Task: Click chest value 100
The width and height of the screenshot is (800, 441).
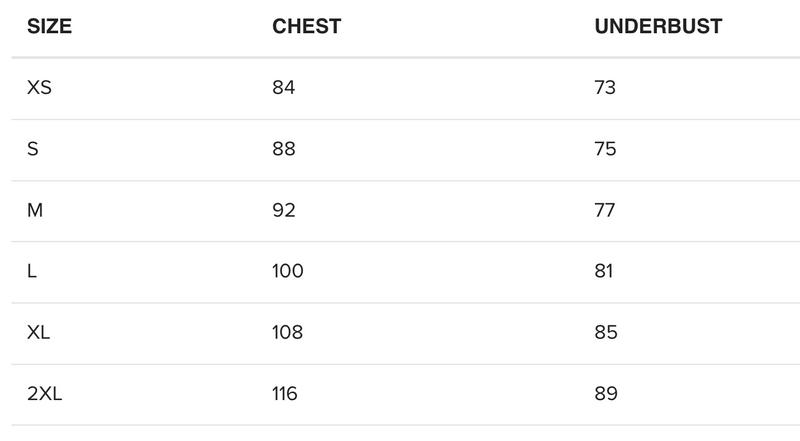Action: tap(287, 271)
